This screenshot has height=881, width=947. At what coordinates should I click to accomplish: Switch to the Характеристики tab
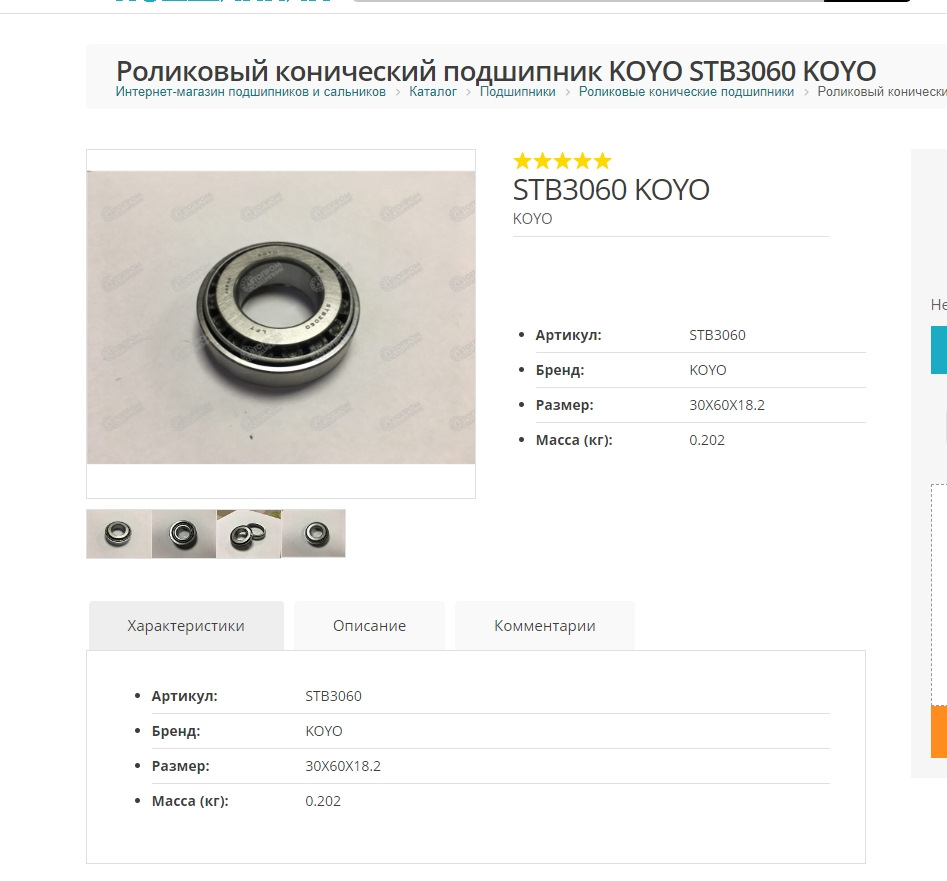[x=186, y=626]
